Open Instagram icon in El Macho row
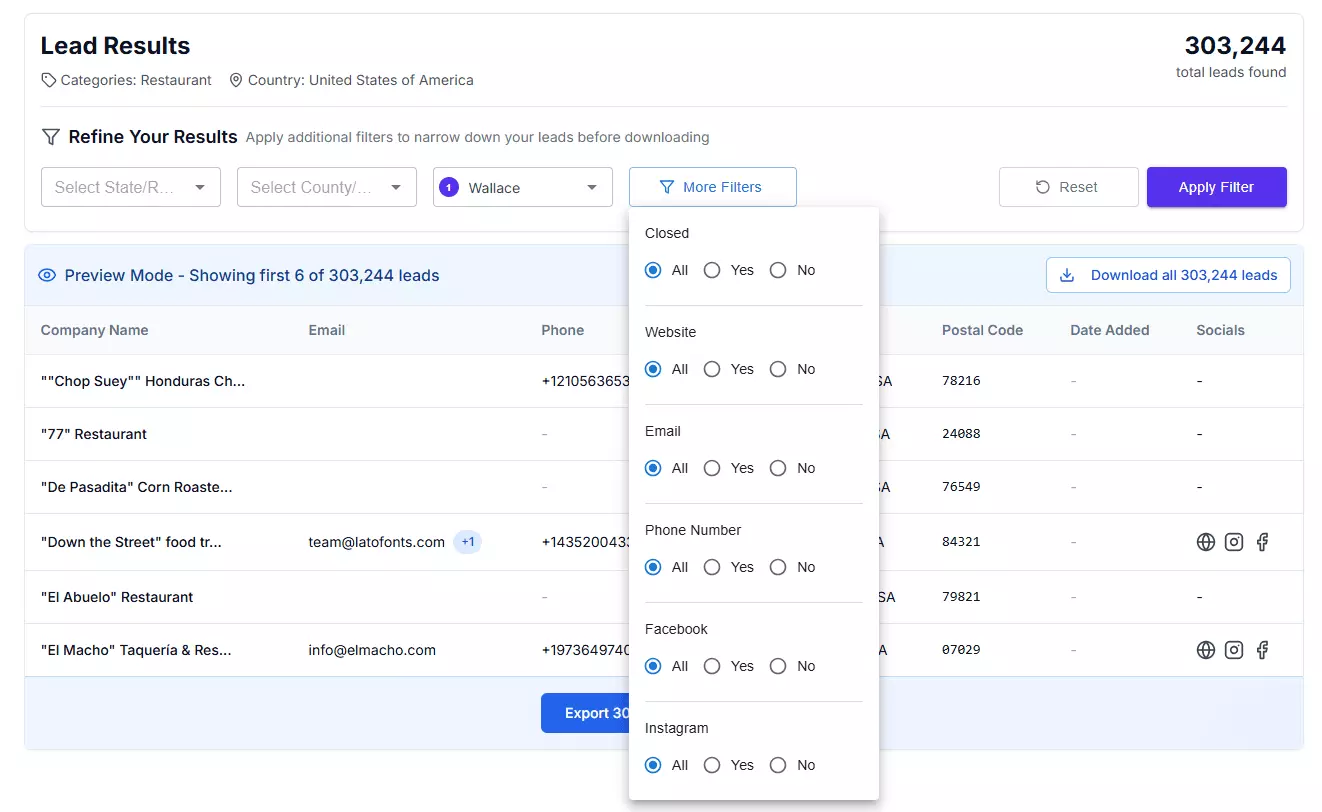Image resolution: width=1322 pixels, height=812 pixels. (x=1234, y=650)
